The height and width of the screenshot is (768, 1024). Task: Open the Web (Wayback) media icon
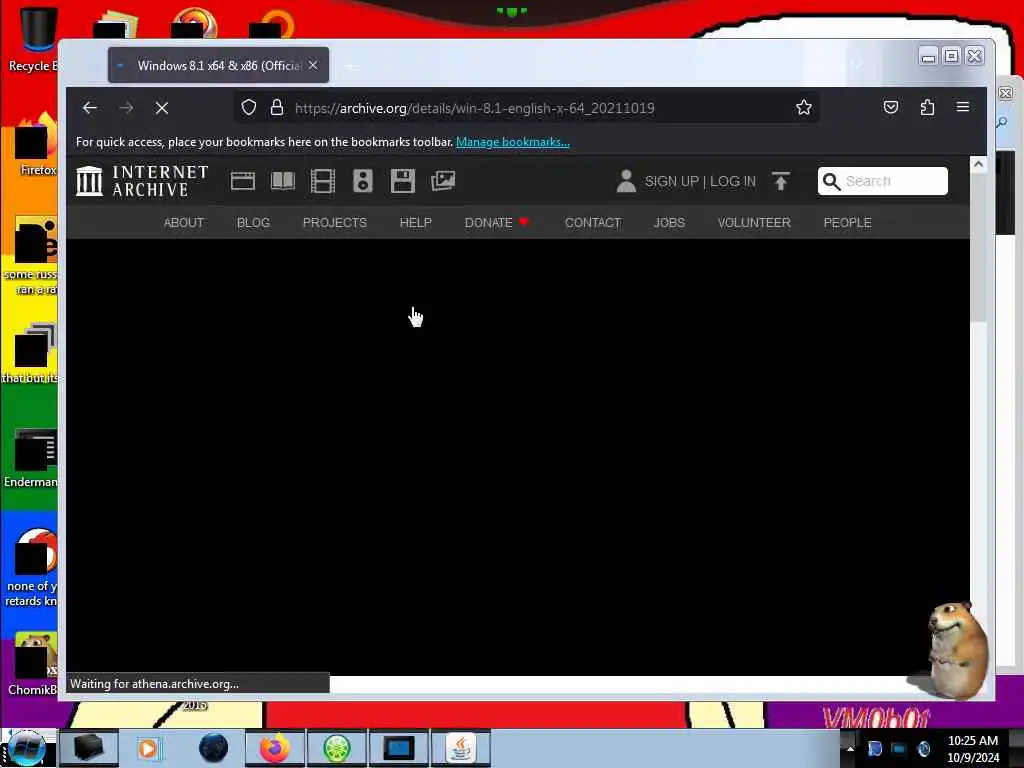click(243, 181)
